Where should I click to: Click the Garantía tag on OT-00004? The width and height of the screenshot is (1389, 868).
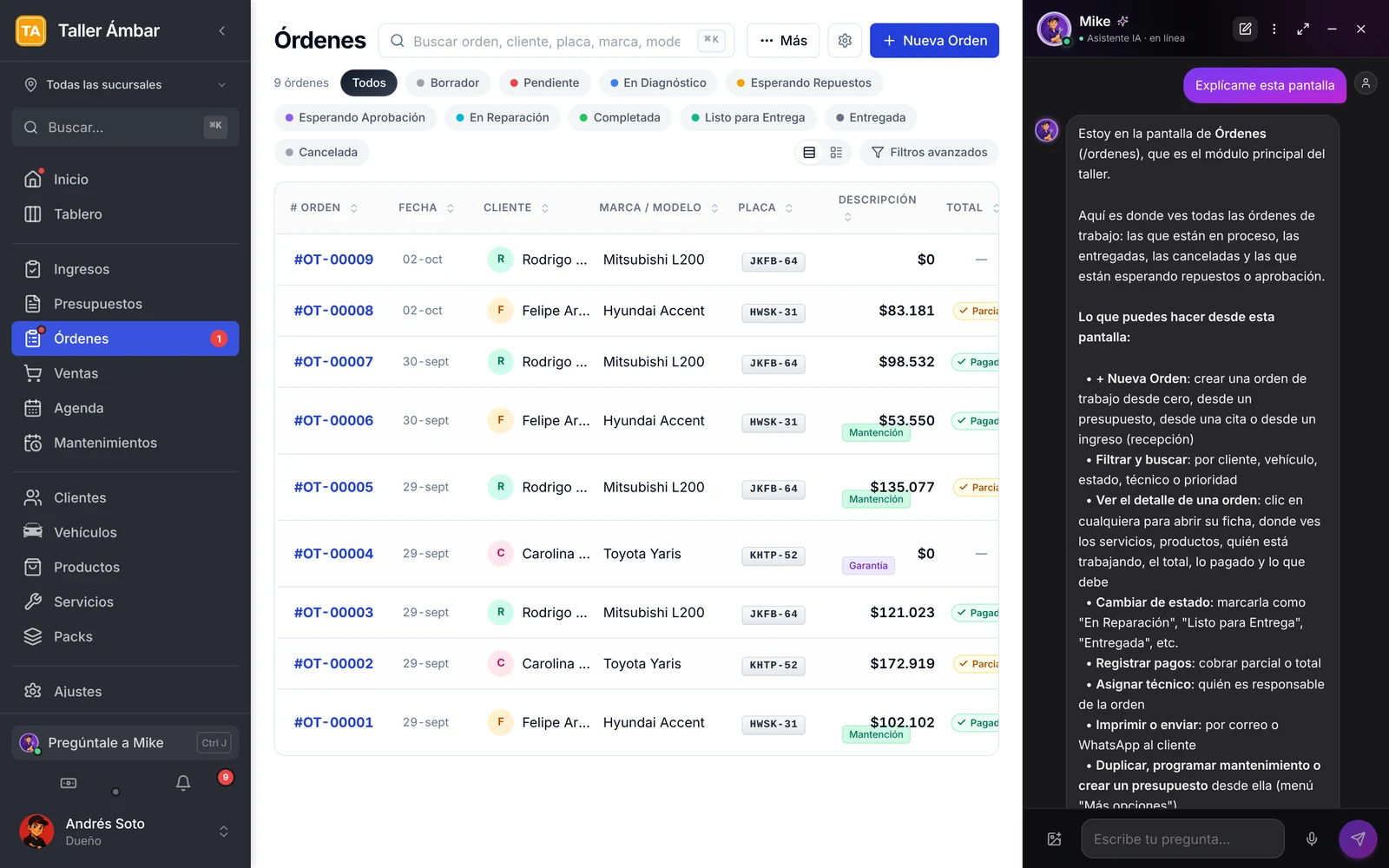[868, 566]
